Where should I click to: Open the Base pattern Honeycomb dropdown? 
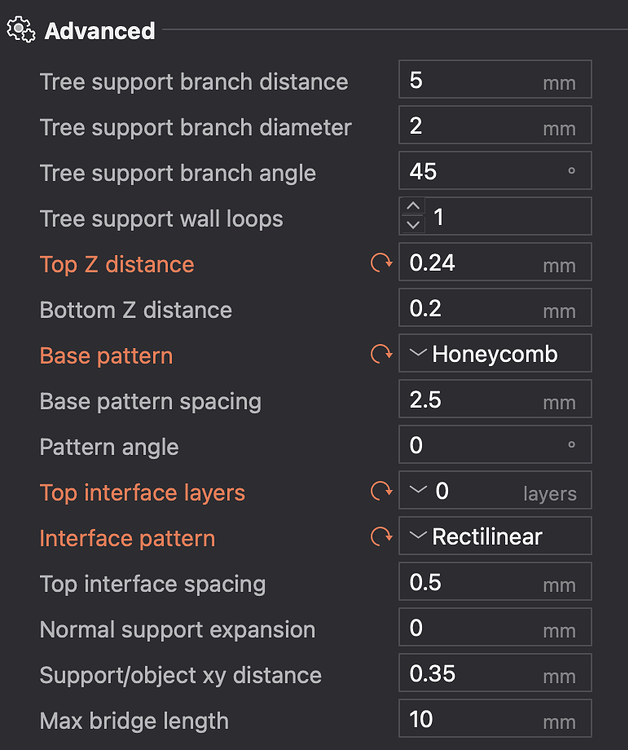[495, 353]
